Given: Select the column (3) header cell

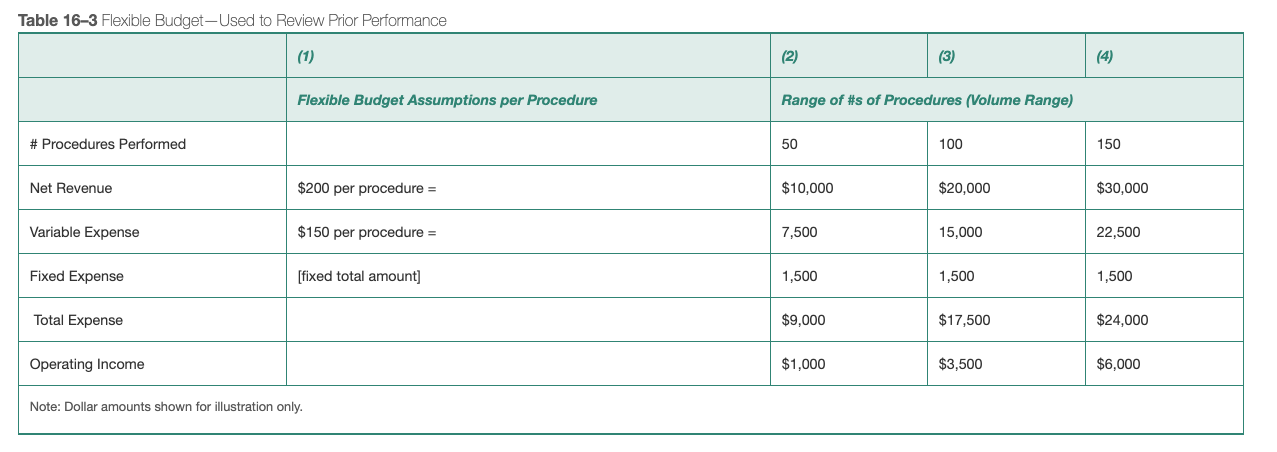Looking at the screenshot, I should tap(1007, 56).
